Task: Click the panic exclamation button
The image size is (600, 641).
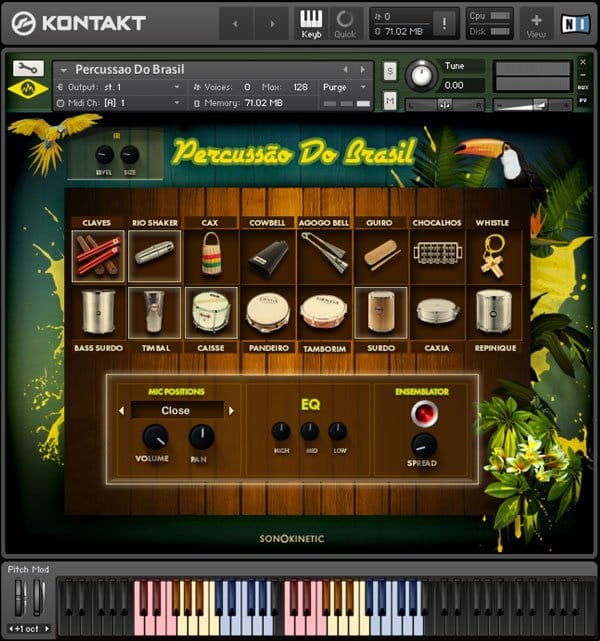Action: [x=444, y=23]
